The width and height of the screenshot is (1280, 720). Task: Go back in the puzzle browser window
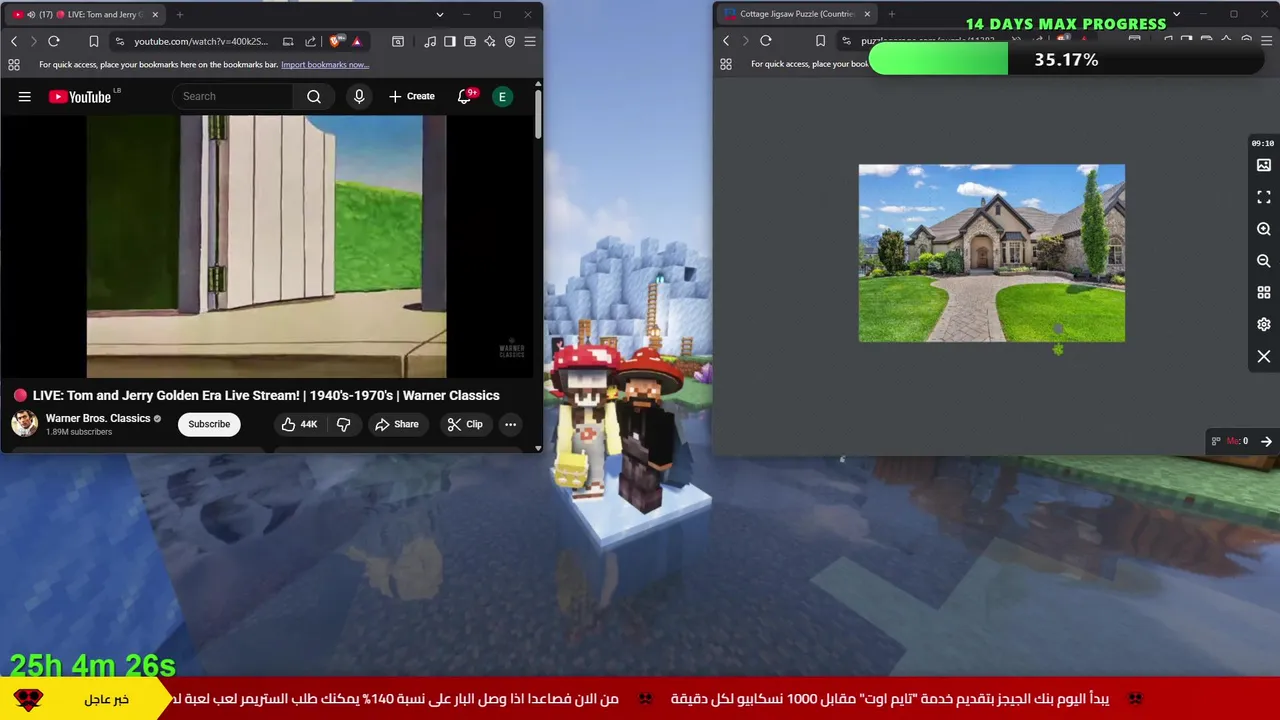(726, 41)
